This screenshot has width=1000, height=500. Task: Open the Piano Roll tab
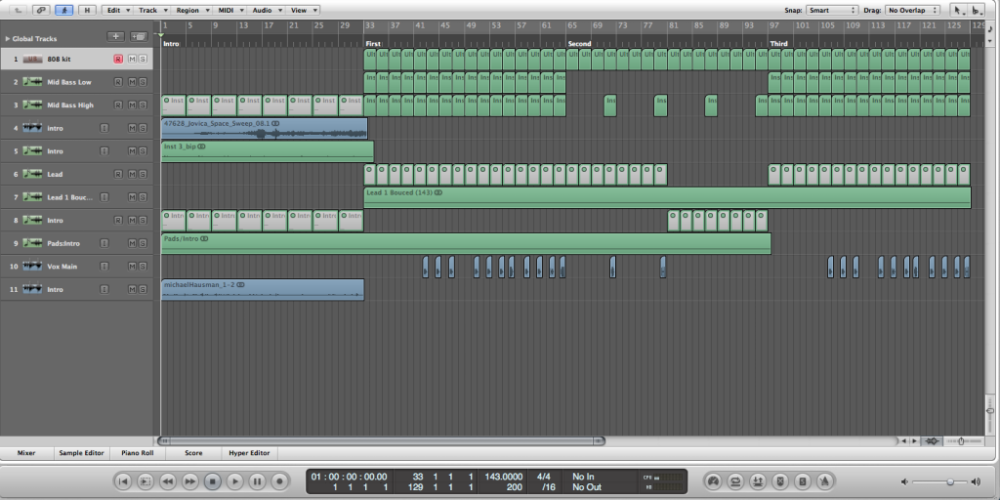click(x=138, y=453)
